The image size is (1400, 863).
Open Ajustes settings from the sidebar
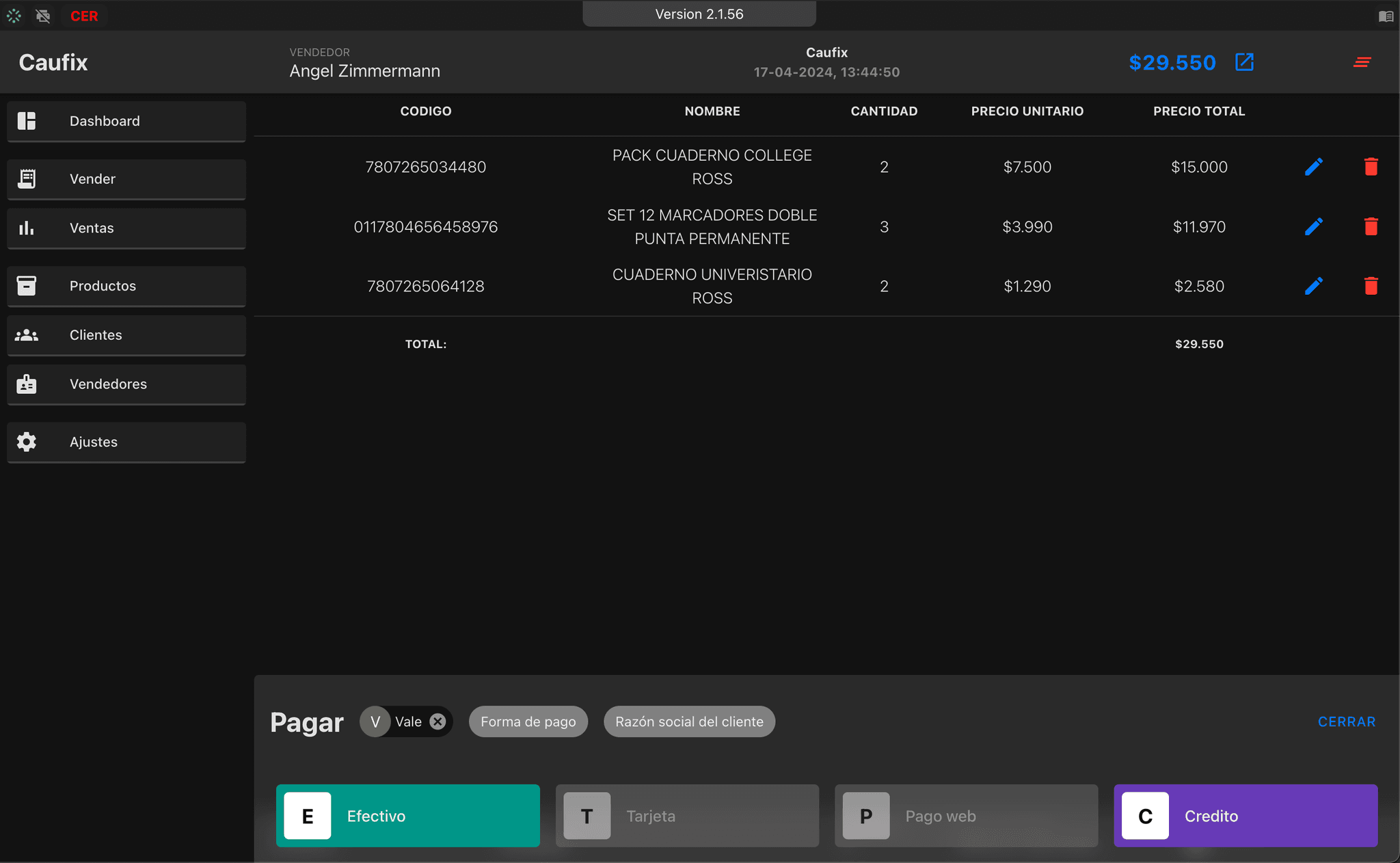tap(126, 442)
